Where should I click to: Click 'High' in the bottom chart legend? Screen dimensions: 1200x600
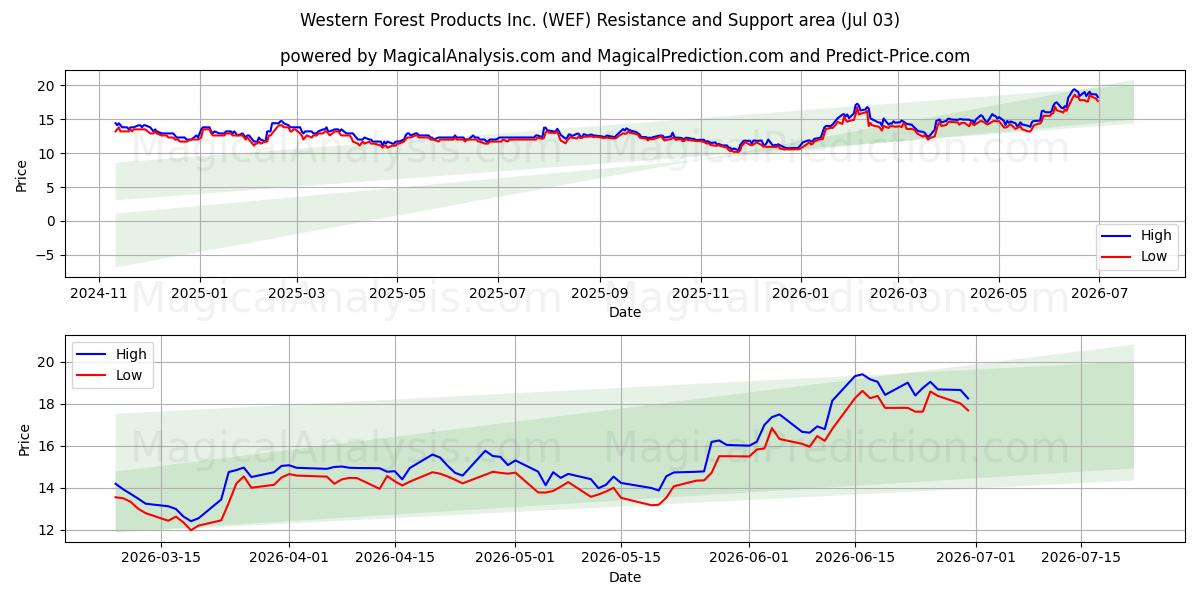click(131, 354)
